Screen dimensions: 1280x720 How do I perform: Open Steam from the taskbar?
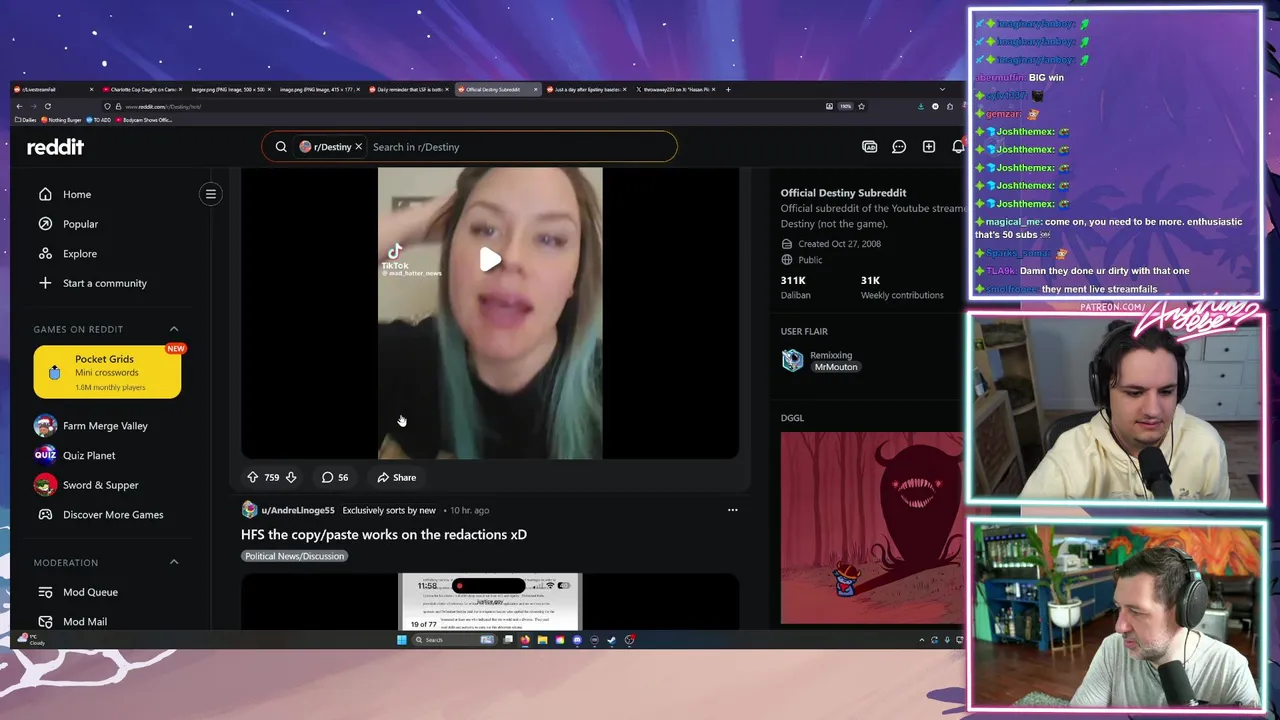pyautogui.click(x=611, y=640)
